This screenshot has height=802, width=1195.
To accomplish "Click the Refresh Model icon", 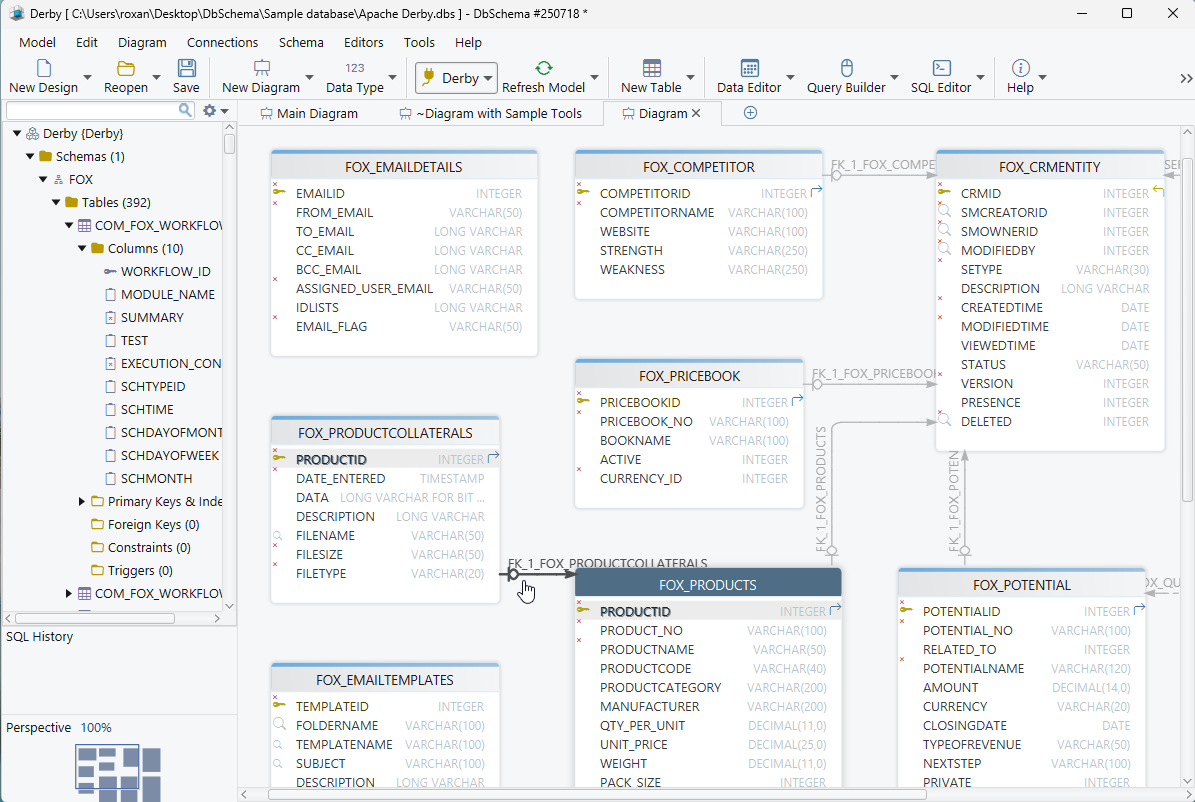I will [x=543, y=68].
